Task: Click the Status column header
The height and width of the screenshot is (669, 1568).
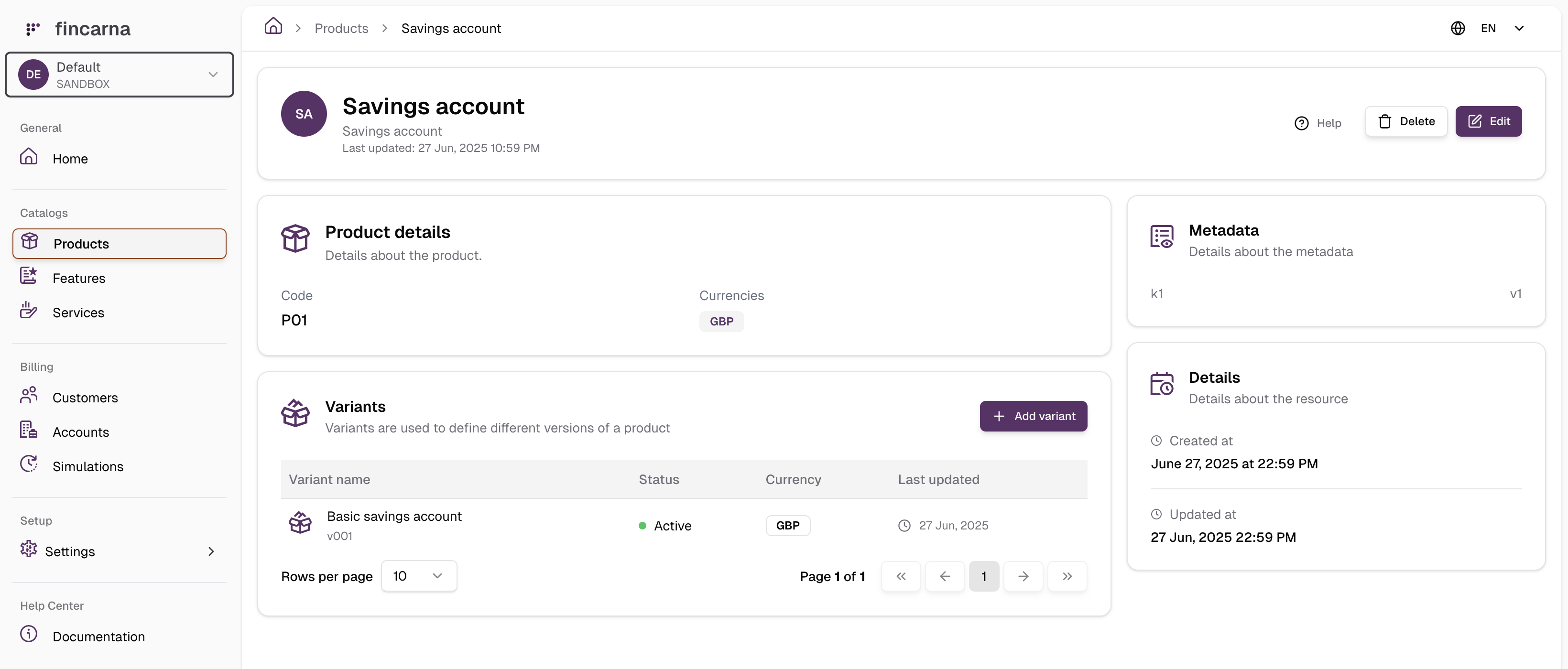Action: click(659, 479)
